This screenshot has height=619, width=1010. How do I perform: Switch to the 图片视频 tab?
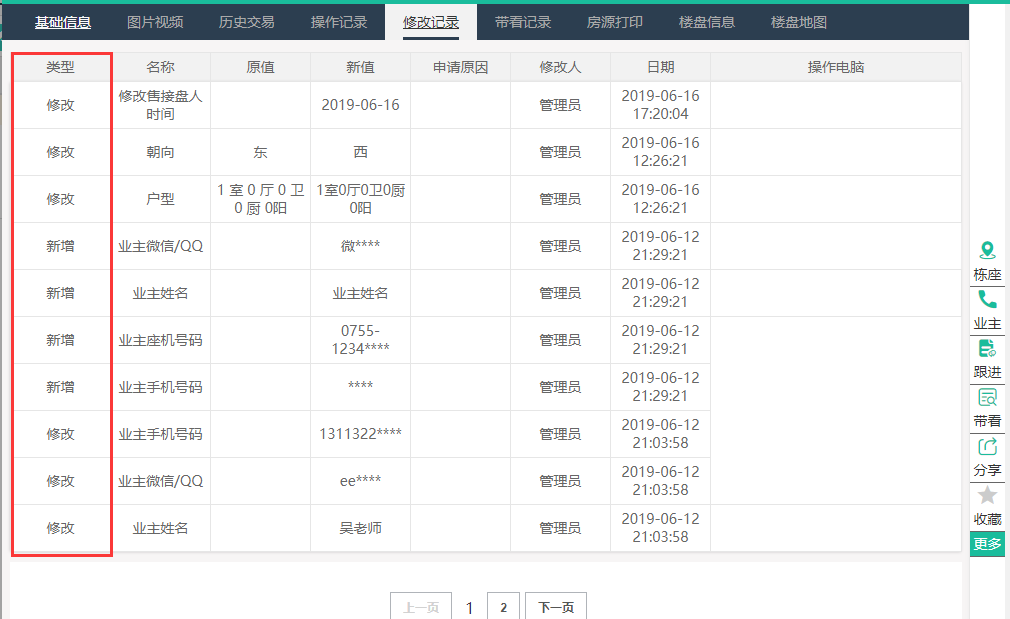155,22
